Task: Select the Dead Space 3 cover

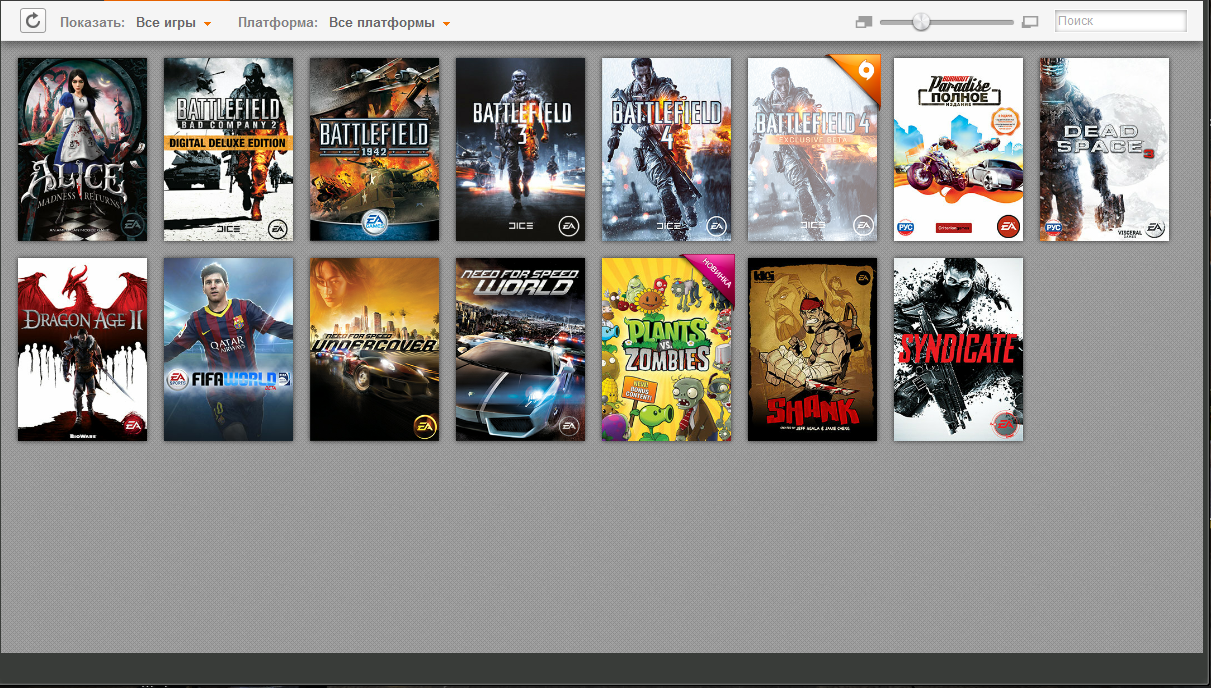Action: pos(1104,149)
